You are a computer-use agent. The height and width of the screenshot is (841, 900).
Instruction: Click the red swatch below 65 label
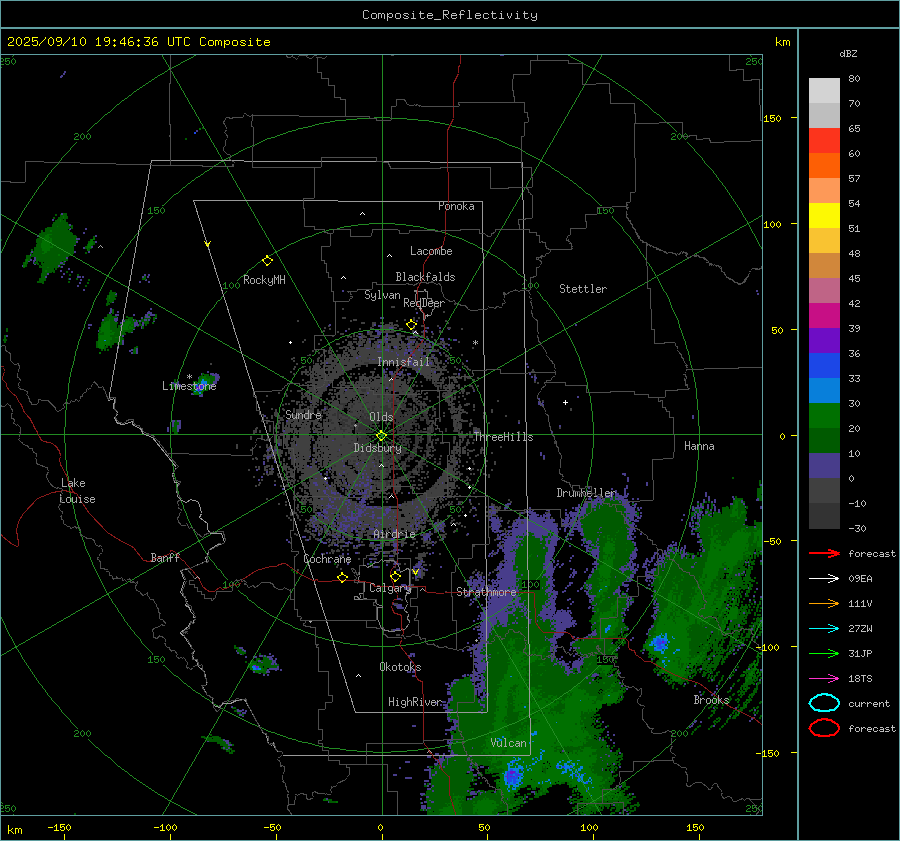[x=824, y=141]
